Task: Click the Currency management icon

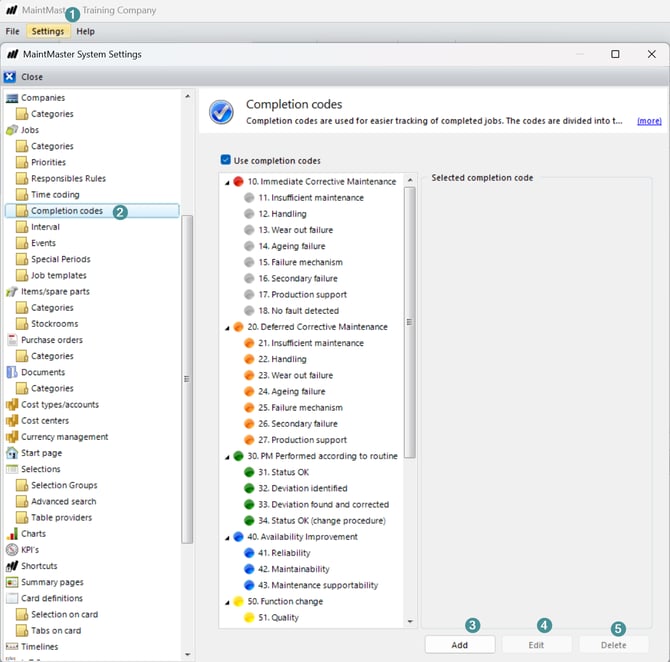Action: coord(12,437)
